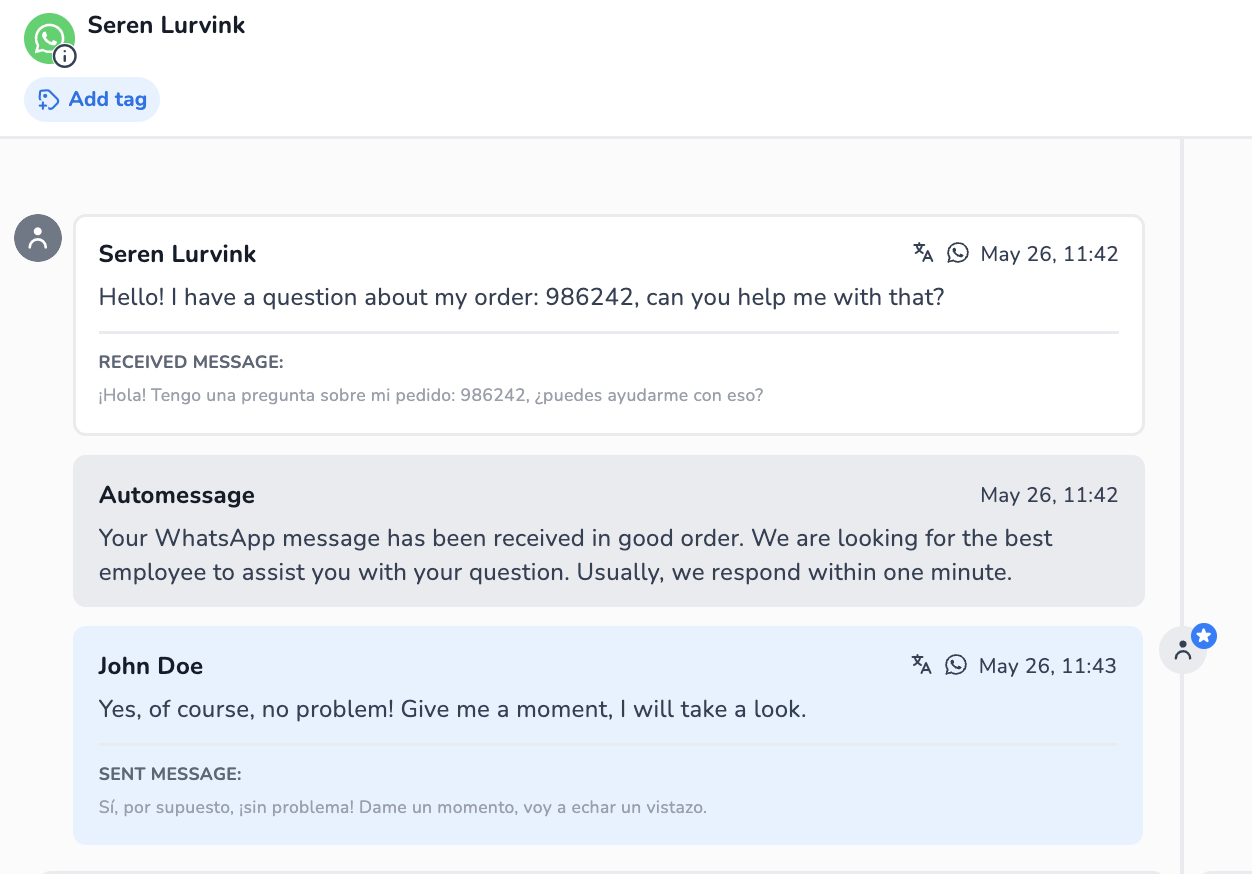This screenshot has width=1252, height=874.
Task: Click the May 26, 11:43 timestamp
Action: tap(1049, 664)
